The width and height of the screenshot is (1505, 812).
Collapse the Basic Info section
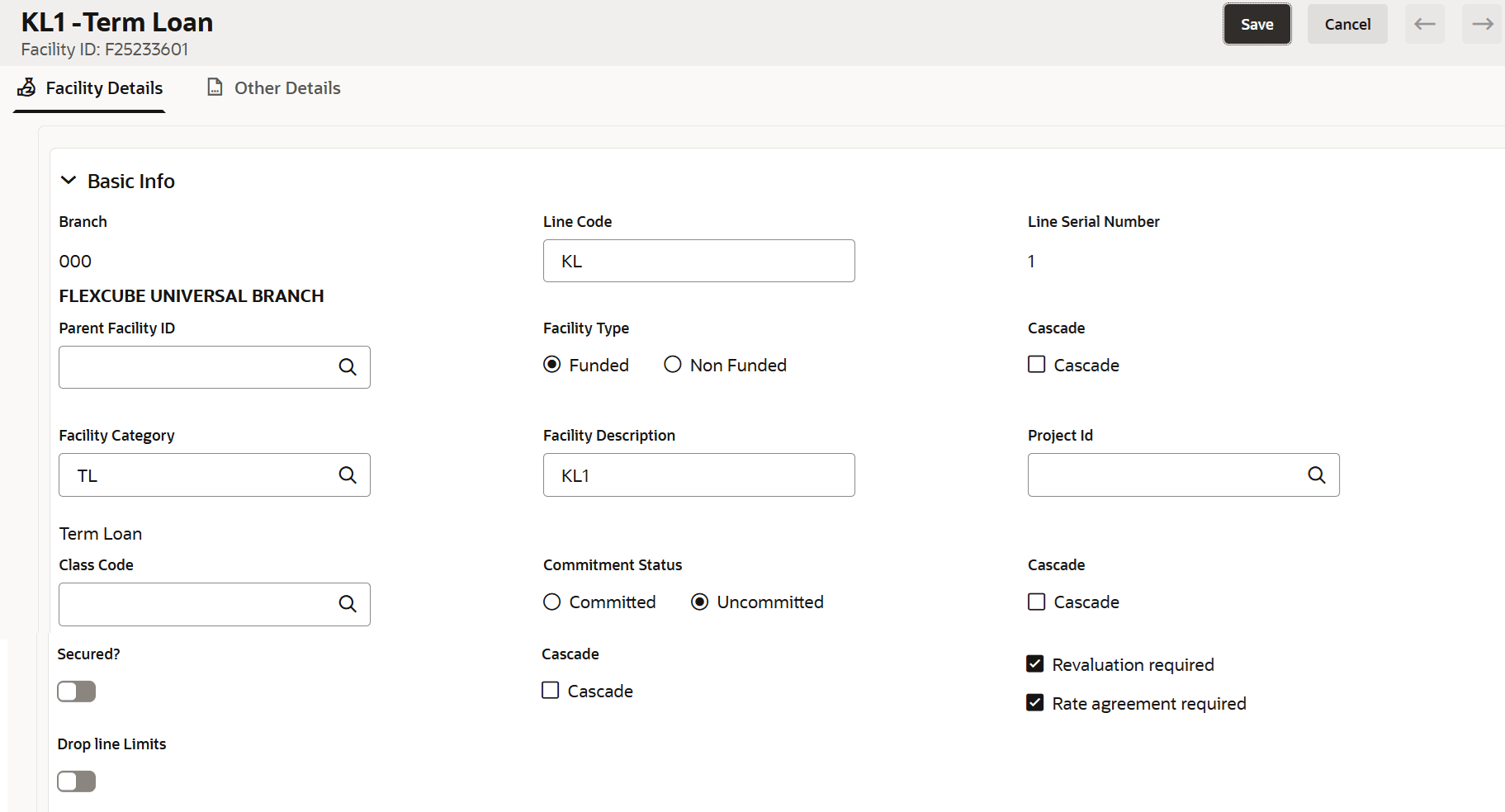[x=69, y=181]
